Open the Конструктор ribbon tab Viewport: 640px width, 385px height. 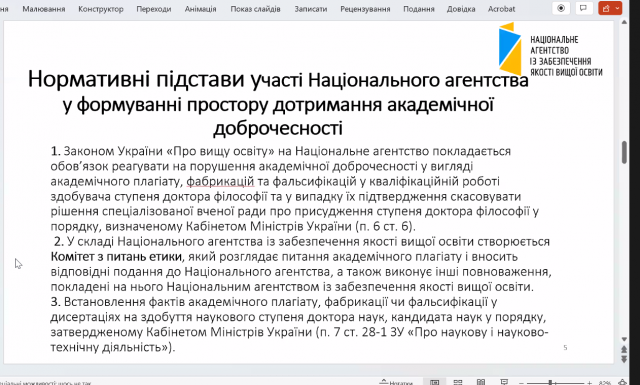click(x=101, y=9)
